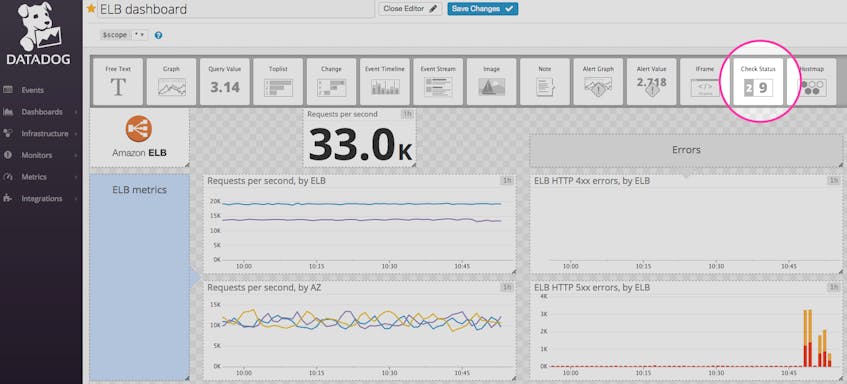Select the Change widget tile
The height and width of the screenshot is (384, 847).
[331, 82]
